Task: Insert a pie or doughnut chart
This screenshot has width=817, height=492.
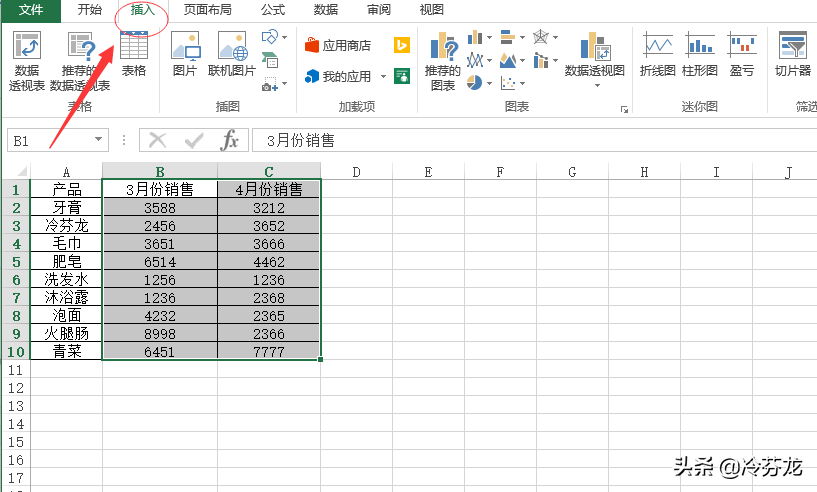Action: click(475, 82)
